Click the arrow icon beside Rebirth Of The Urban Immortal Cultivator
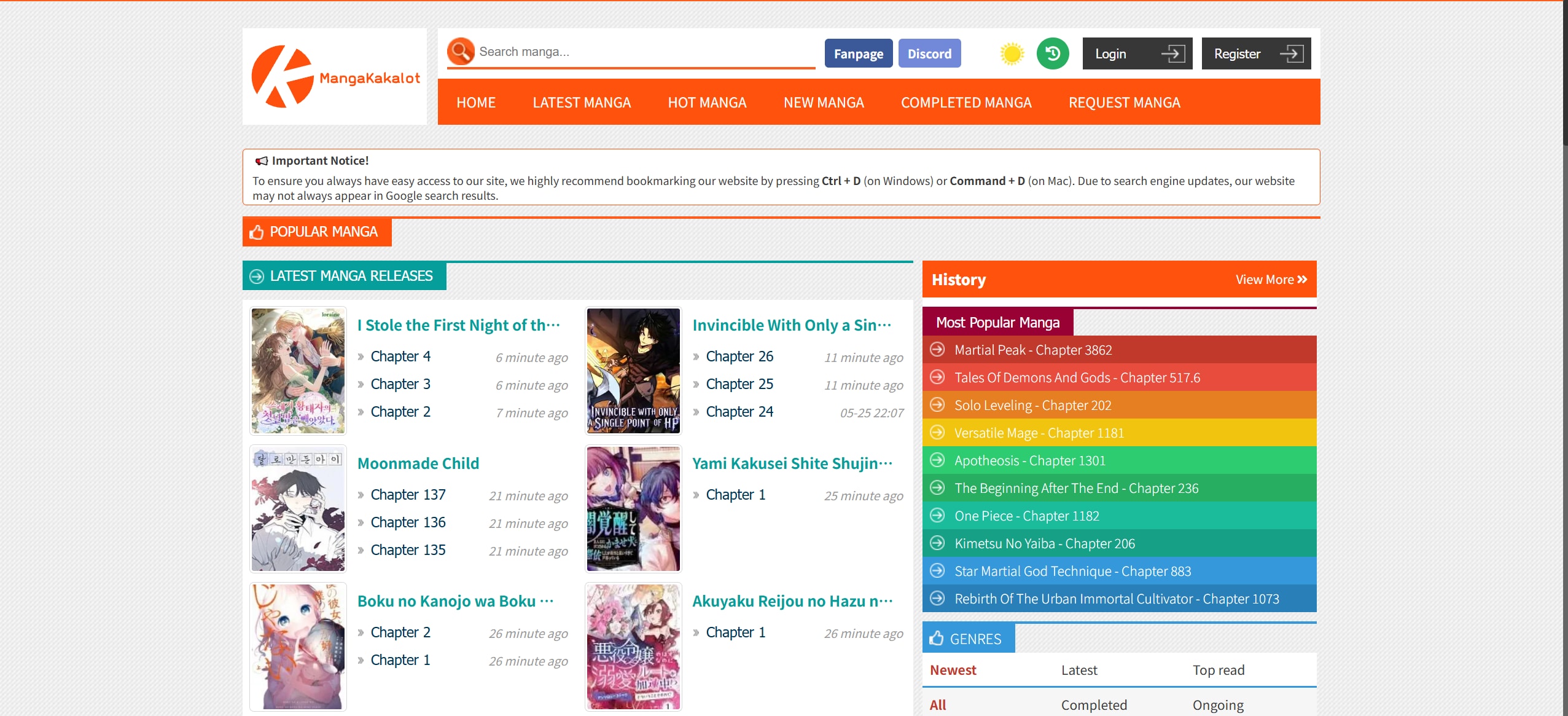 (937, 599)
